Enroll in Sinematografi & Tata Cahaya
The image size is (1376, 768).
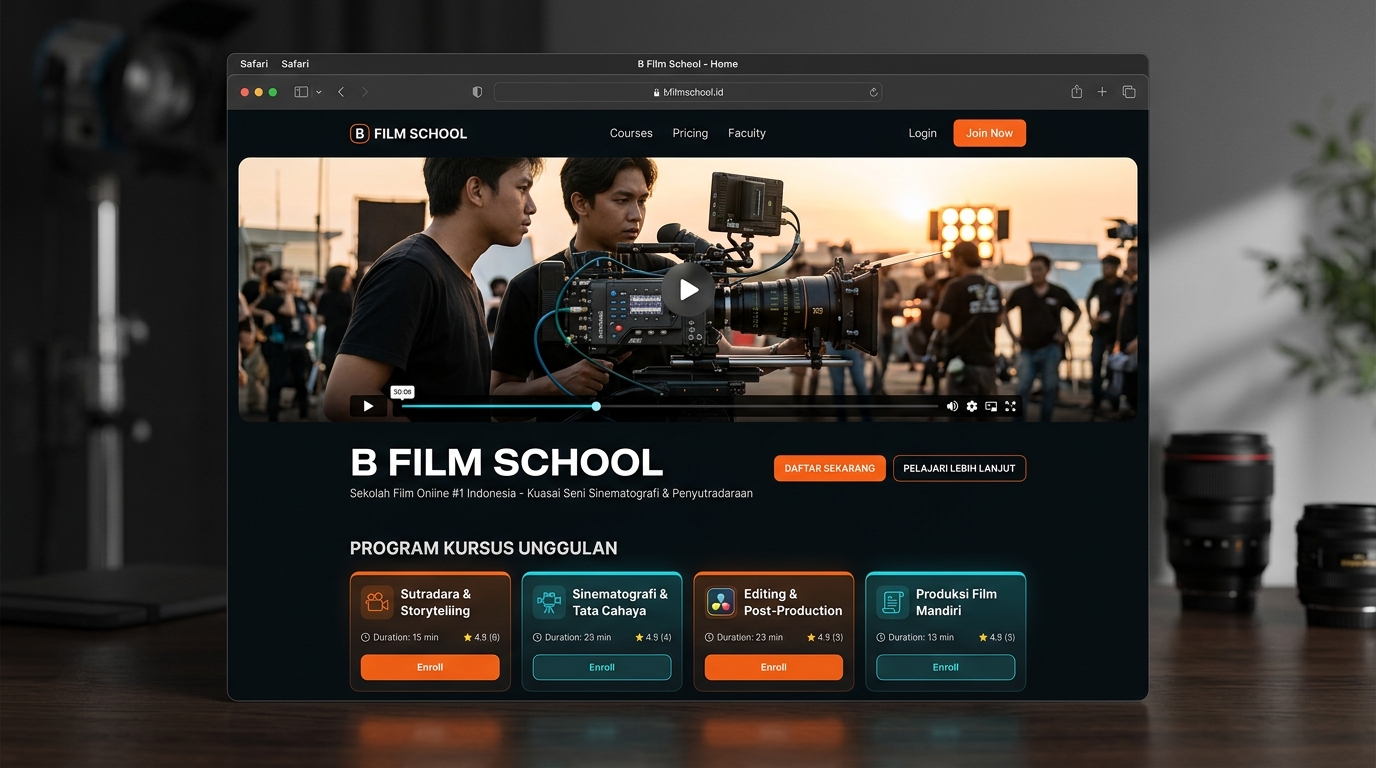coord(602,667)
